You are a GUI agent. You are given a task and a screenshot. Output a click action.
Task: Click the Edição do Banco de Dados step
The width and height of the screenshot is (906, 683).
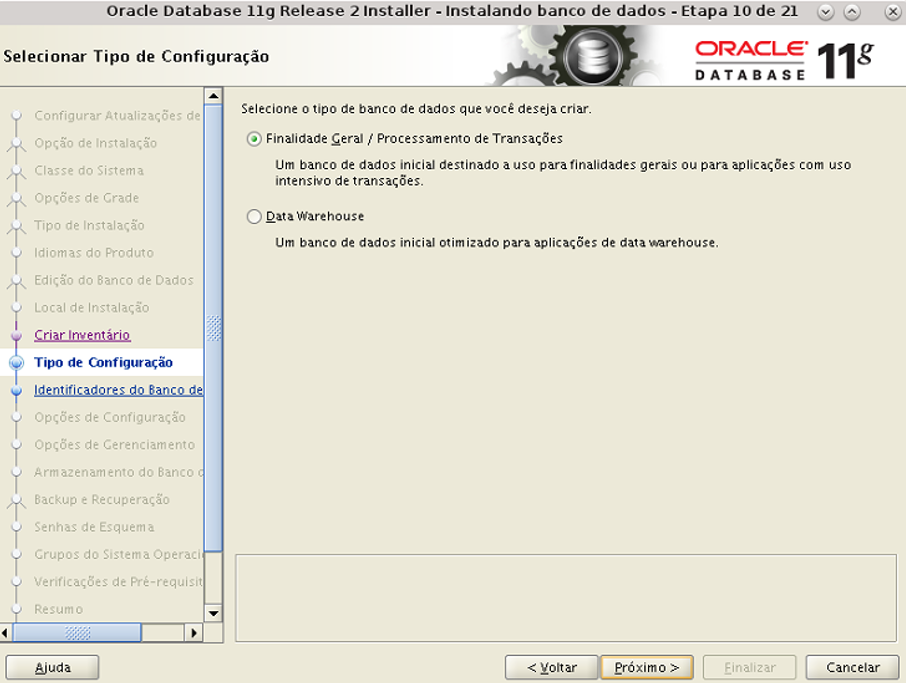(114, 280)
